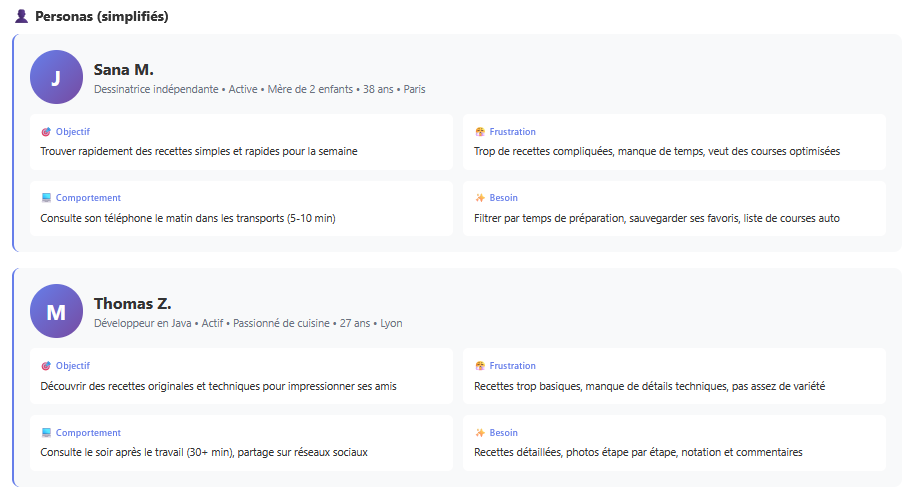Click Sana M.'s avatar circle with J
The height and width of the screenshot is (492, 912).
(x=56, y=77)
